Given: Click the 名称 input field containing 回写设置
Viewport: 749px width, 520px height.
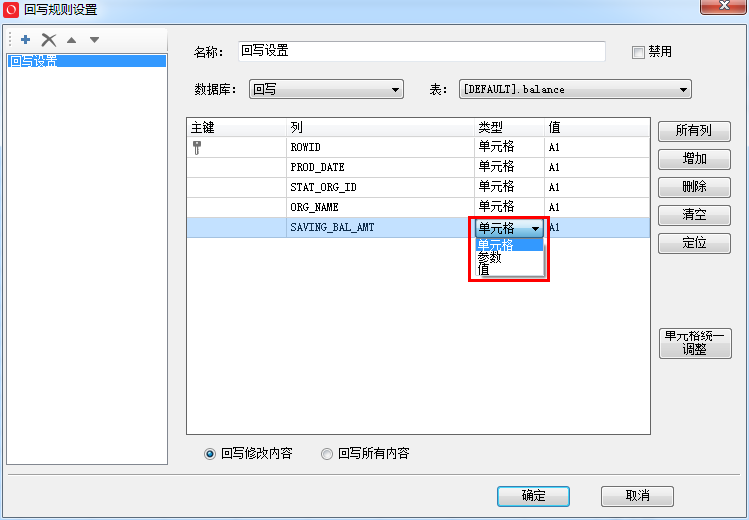Looking at the screenshot, I should [x=422, y=51].
